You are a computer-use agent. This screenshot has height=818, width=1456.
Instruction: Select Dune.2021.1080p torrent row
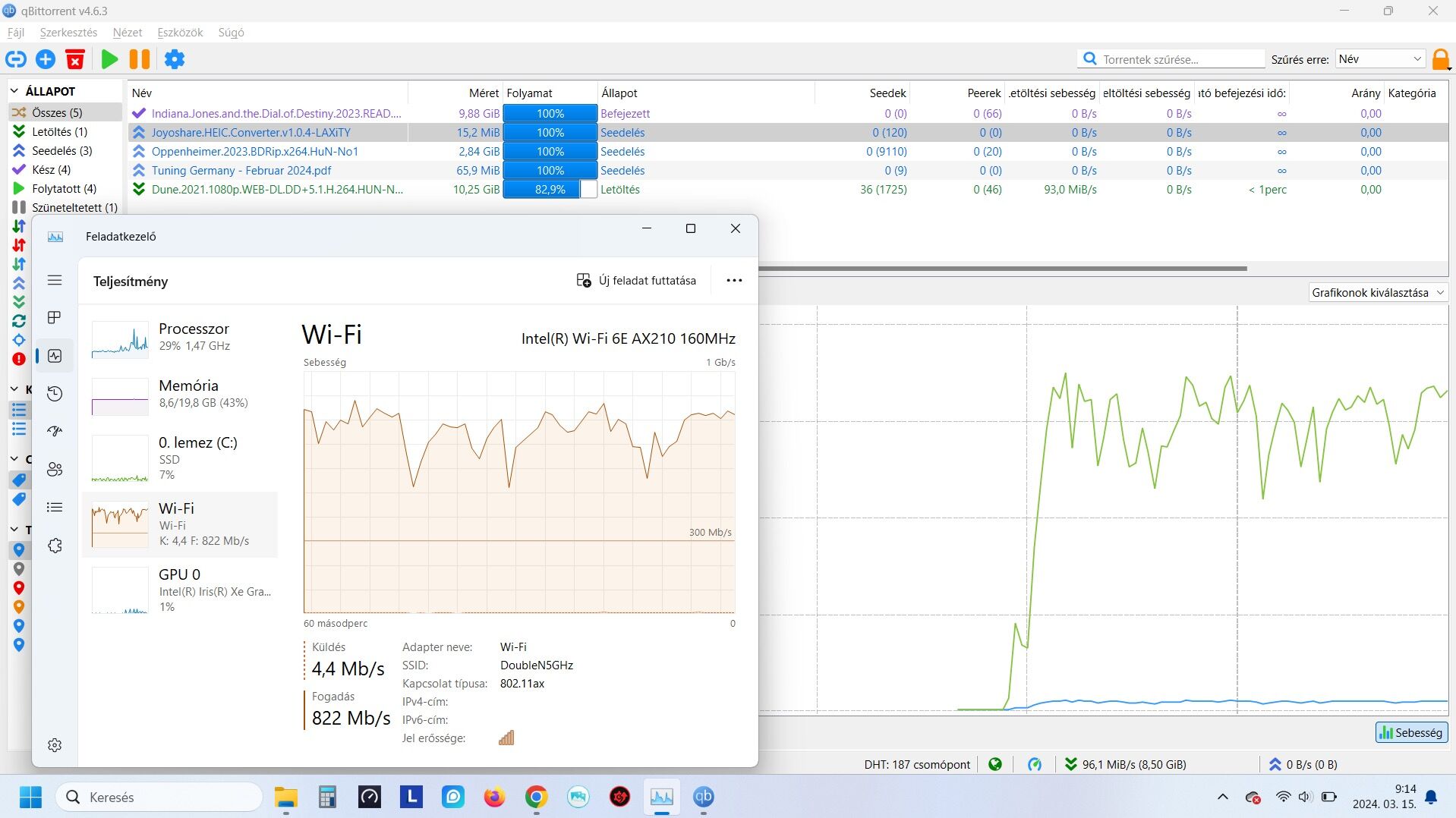coord(788,189)
